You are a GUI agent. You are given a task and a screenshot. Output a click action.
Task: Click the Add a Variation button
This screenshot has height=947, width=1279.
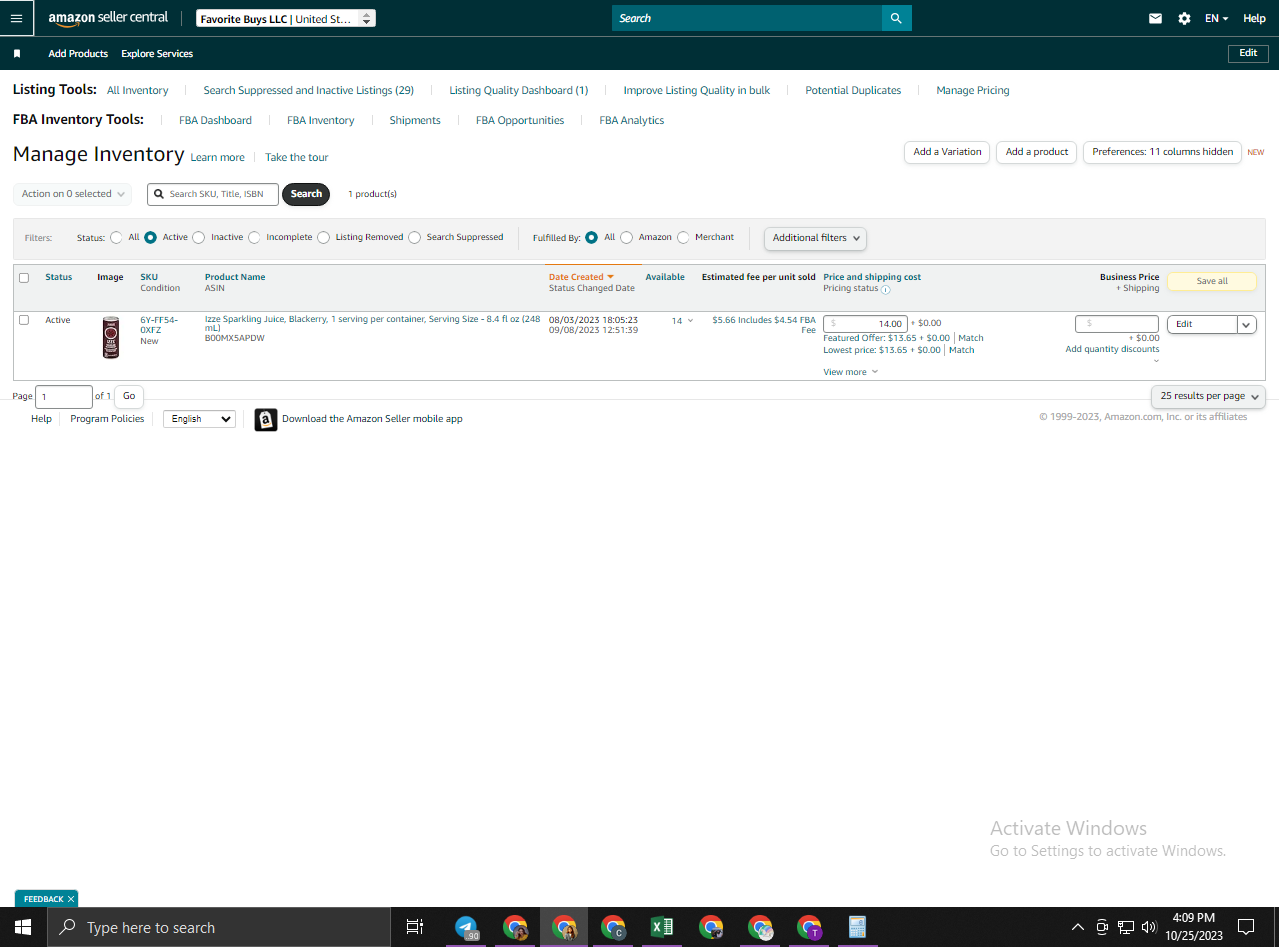(947, 152)
